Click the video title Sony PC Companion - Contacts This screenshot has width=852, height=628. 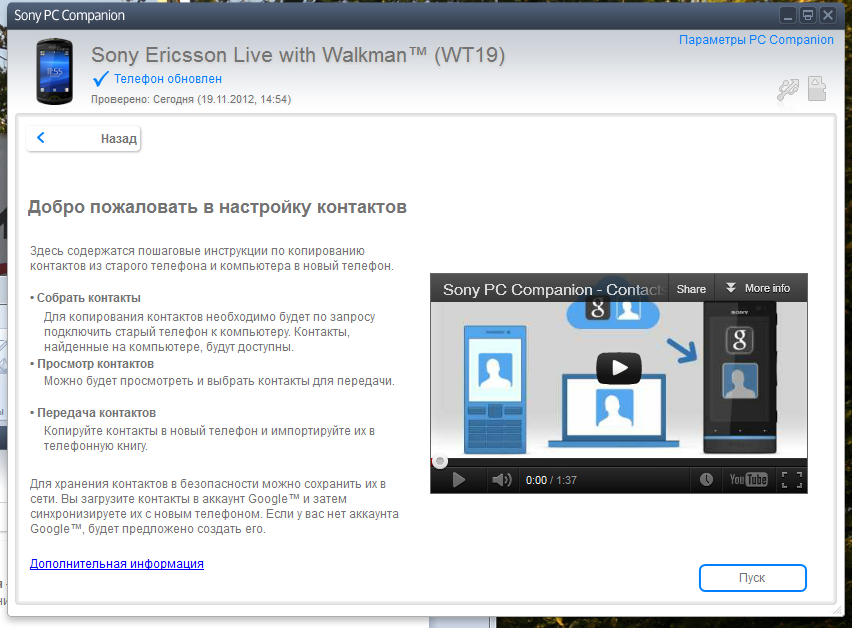(554, 290)
